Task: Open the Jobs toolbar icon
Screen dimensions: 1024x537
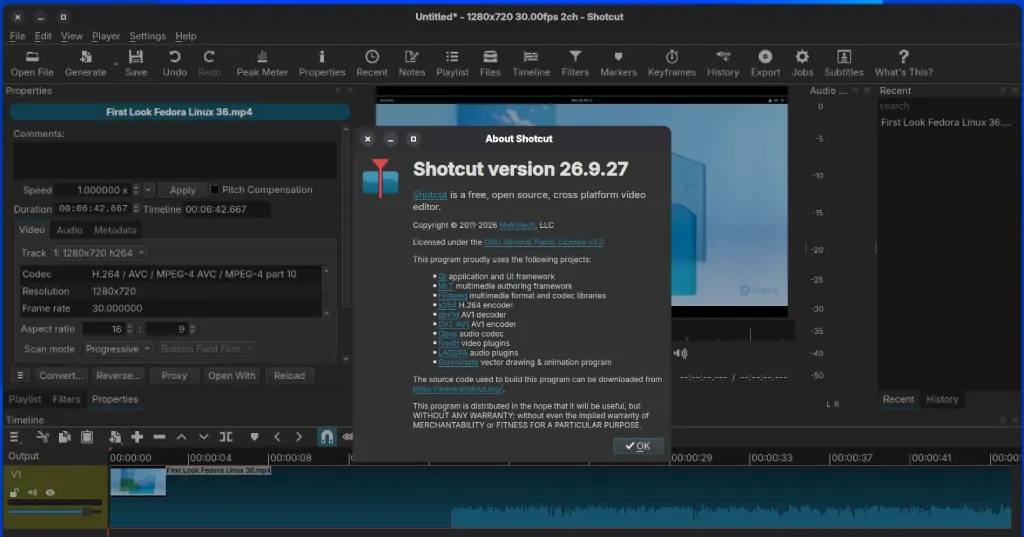Action: [x=802, y=57]
